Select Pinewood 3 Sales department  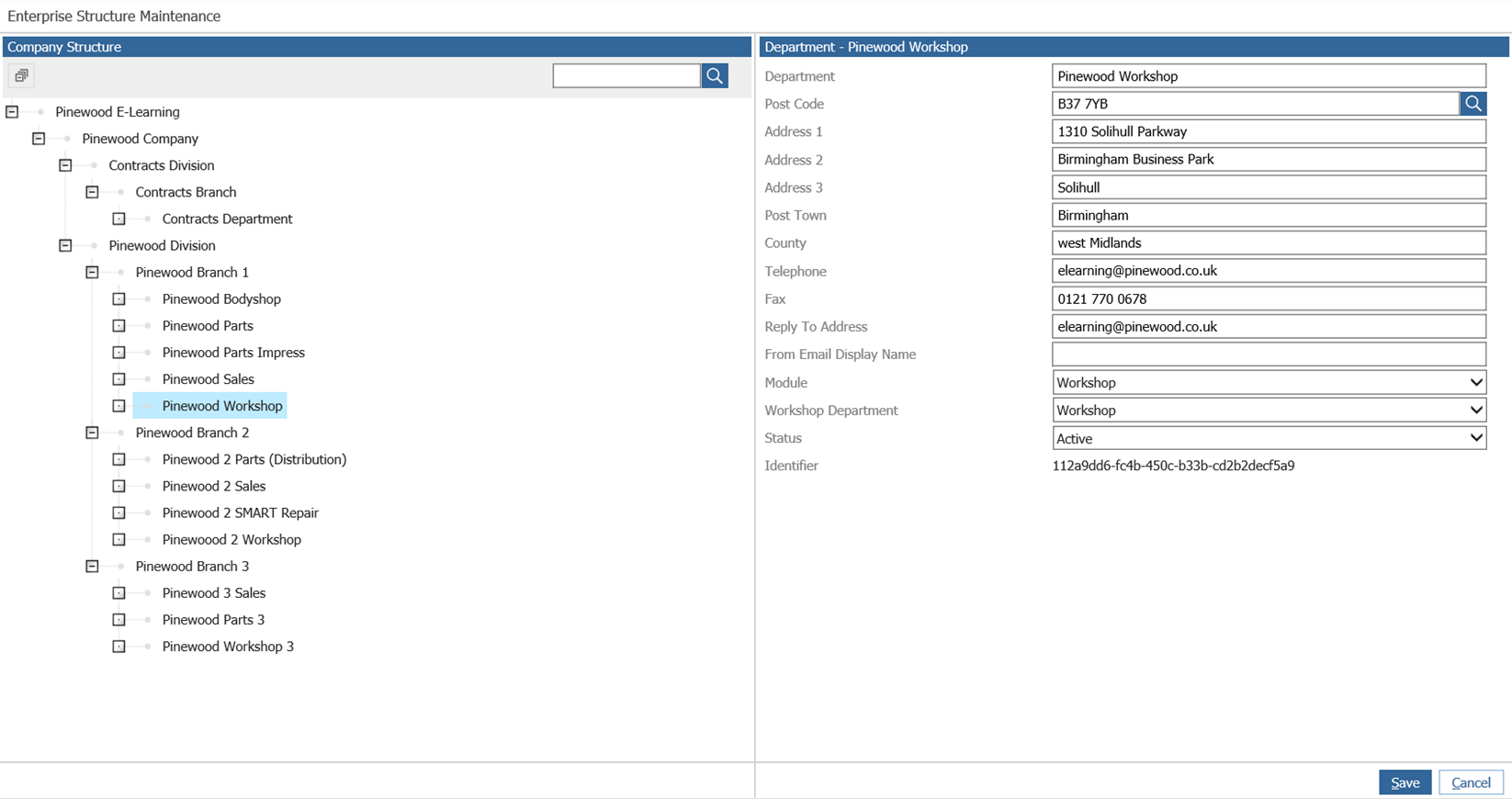214,593
